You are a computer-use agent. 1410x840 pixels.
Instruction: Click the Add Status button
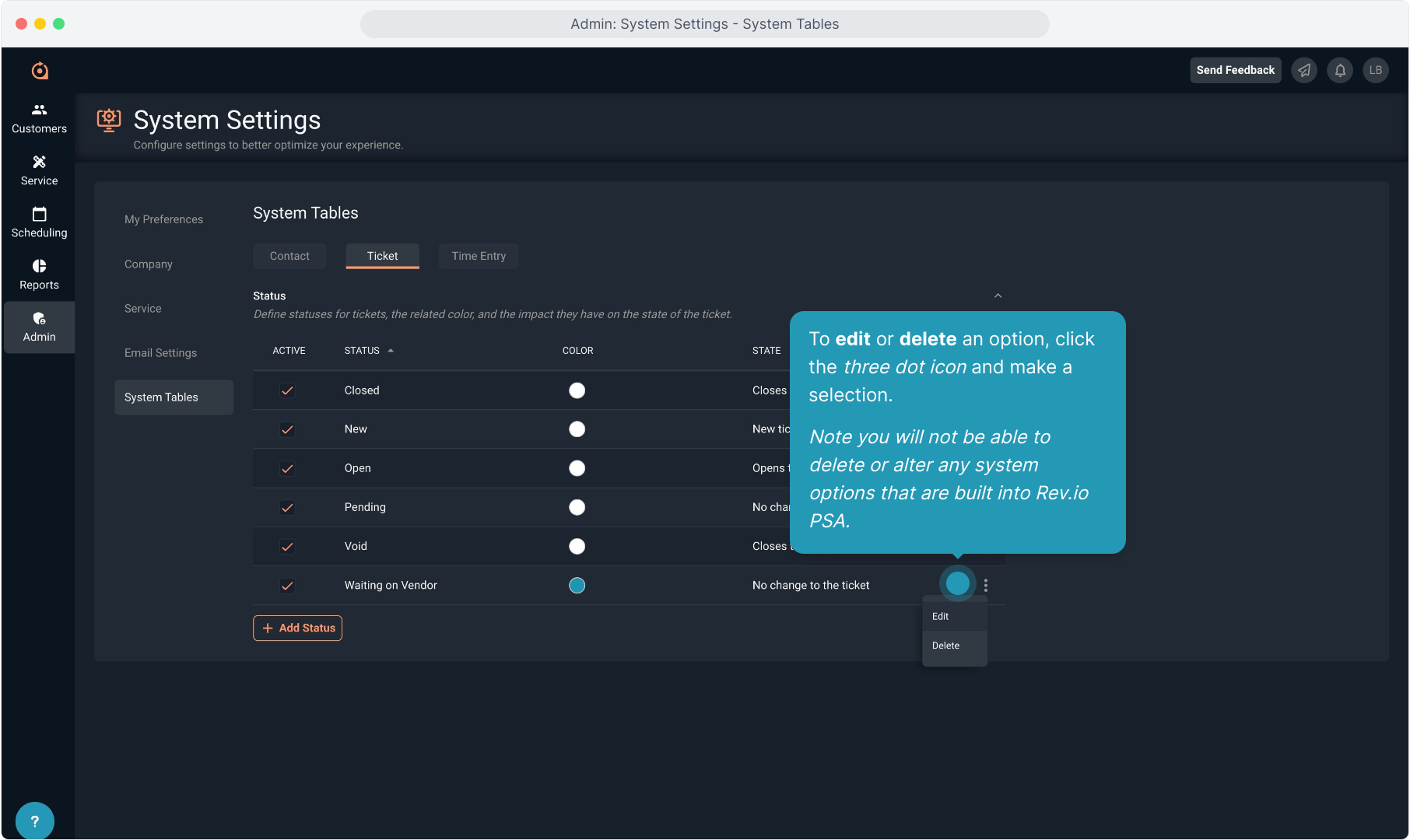(297, 628)
